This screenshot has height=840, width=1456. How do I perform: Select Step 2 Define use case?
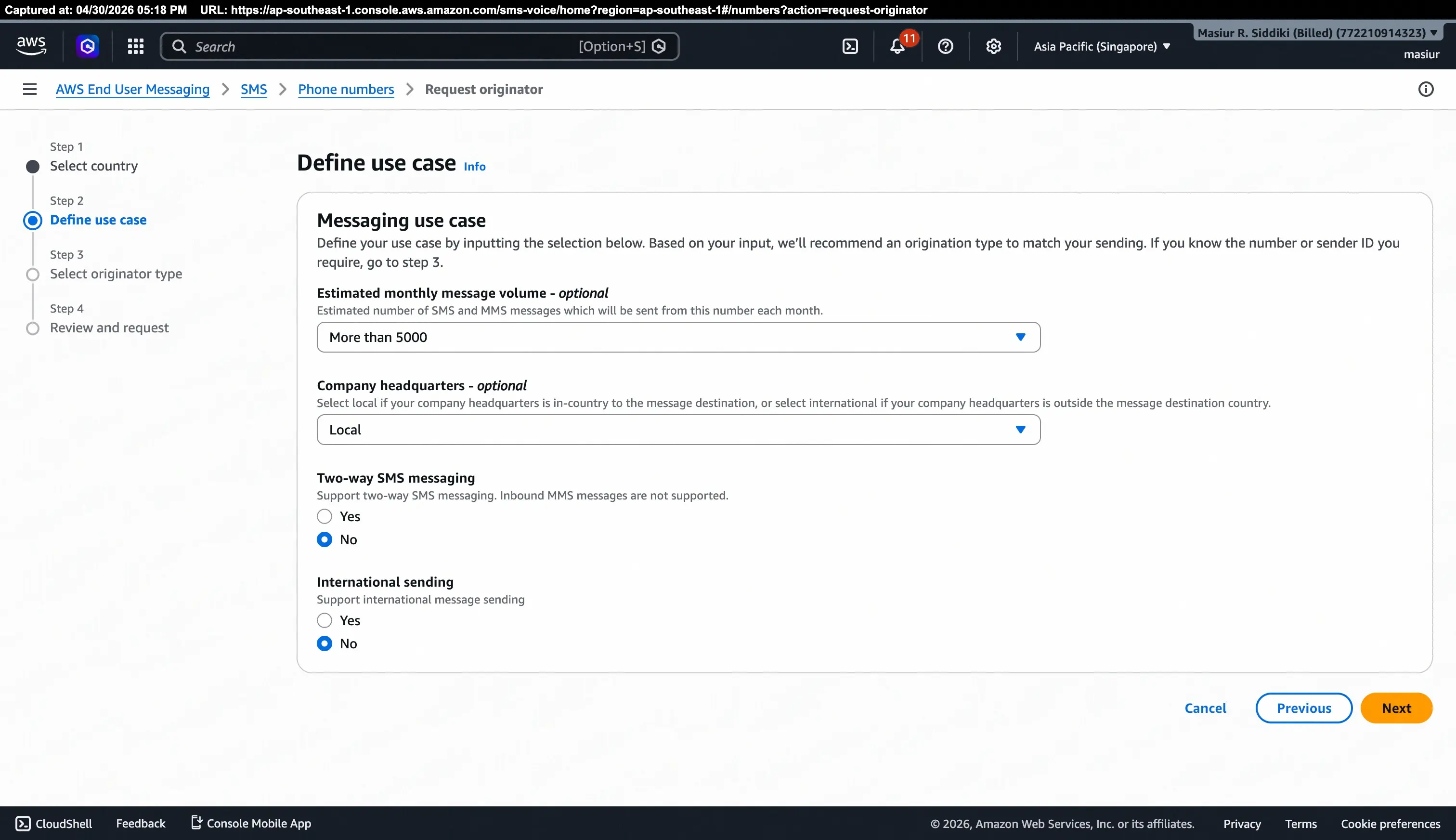point(98,220)
